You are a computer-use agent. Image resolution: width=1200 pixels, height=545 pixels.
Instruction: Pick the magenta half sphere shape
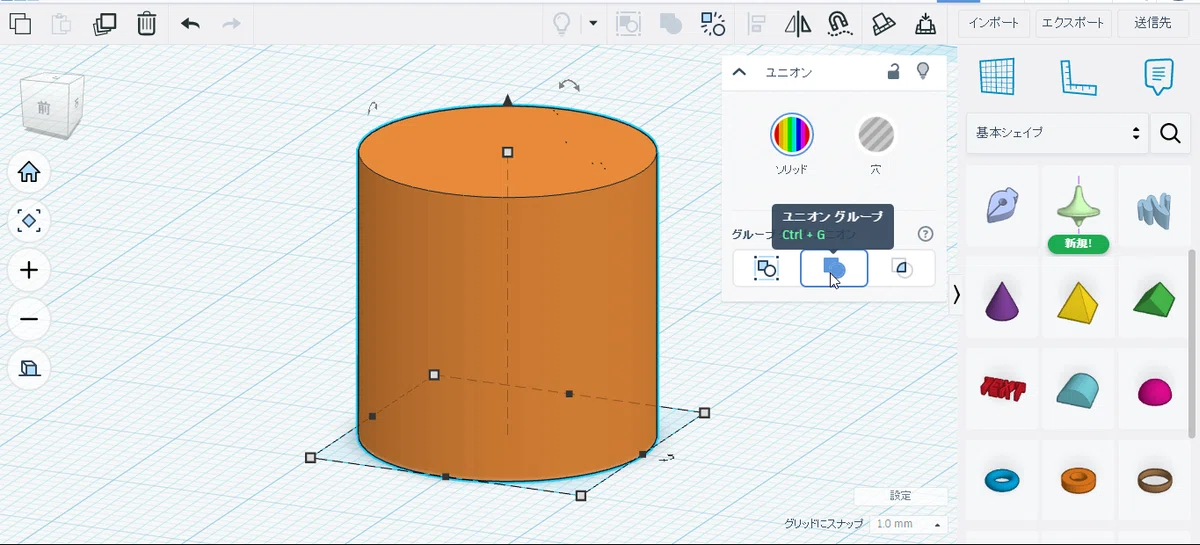point(1153,389)
